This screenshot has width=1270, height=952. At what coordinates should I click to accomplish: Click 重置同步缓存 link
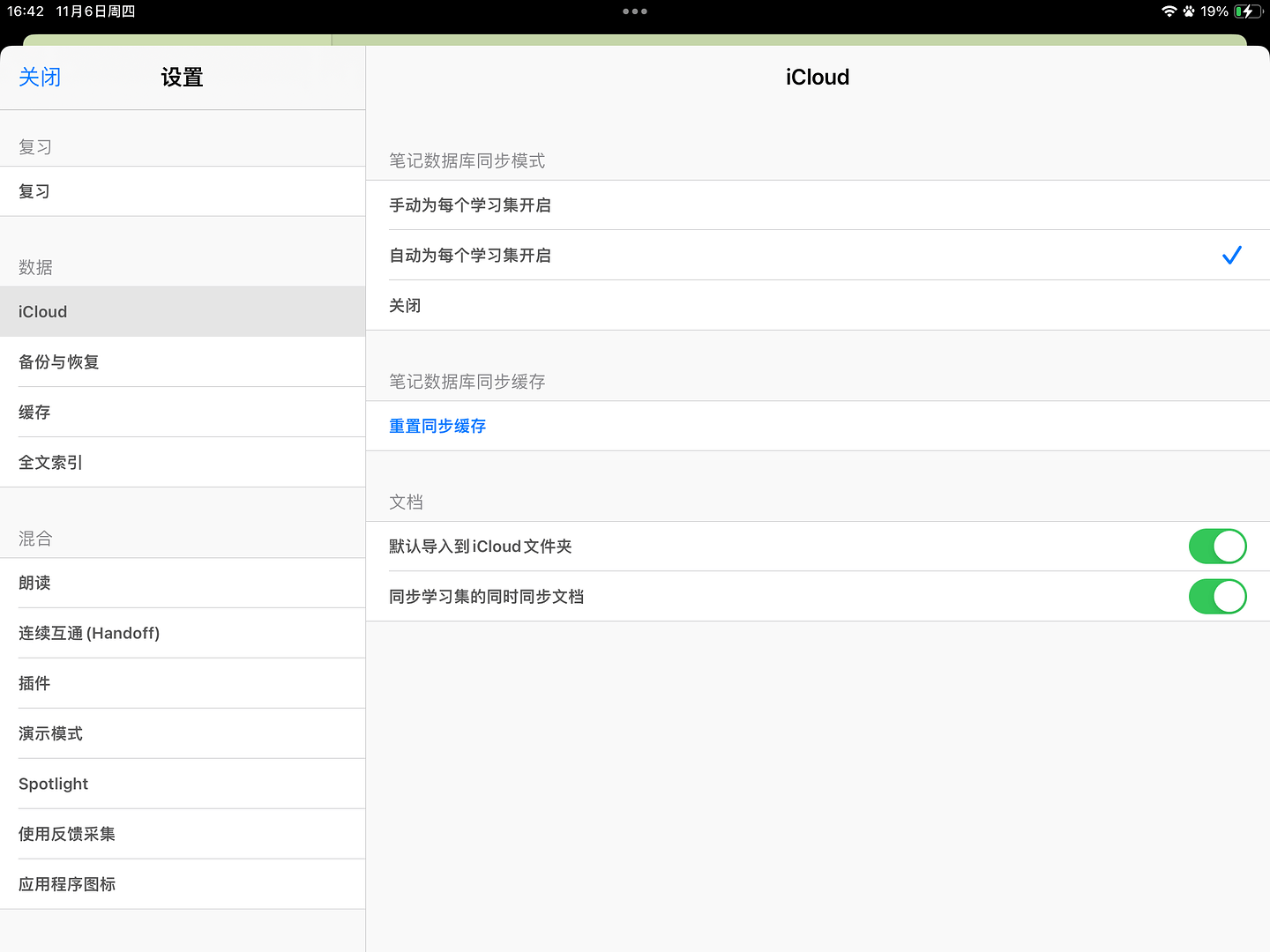point(437,427)
